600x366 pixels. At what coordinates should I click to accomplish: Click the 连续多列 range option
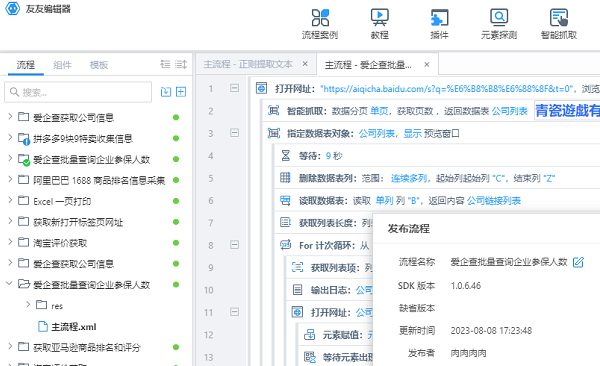[x=409, y=178]
